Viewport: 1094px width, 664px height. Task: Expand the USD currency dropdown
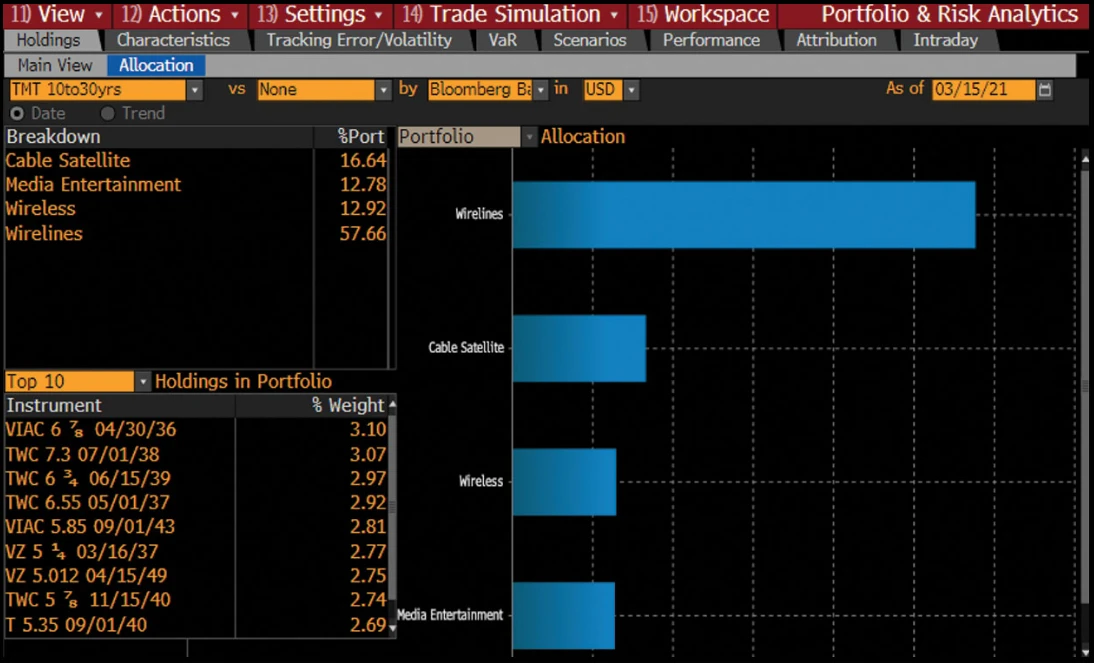point(631,90)
